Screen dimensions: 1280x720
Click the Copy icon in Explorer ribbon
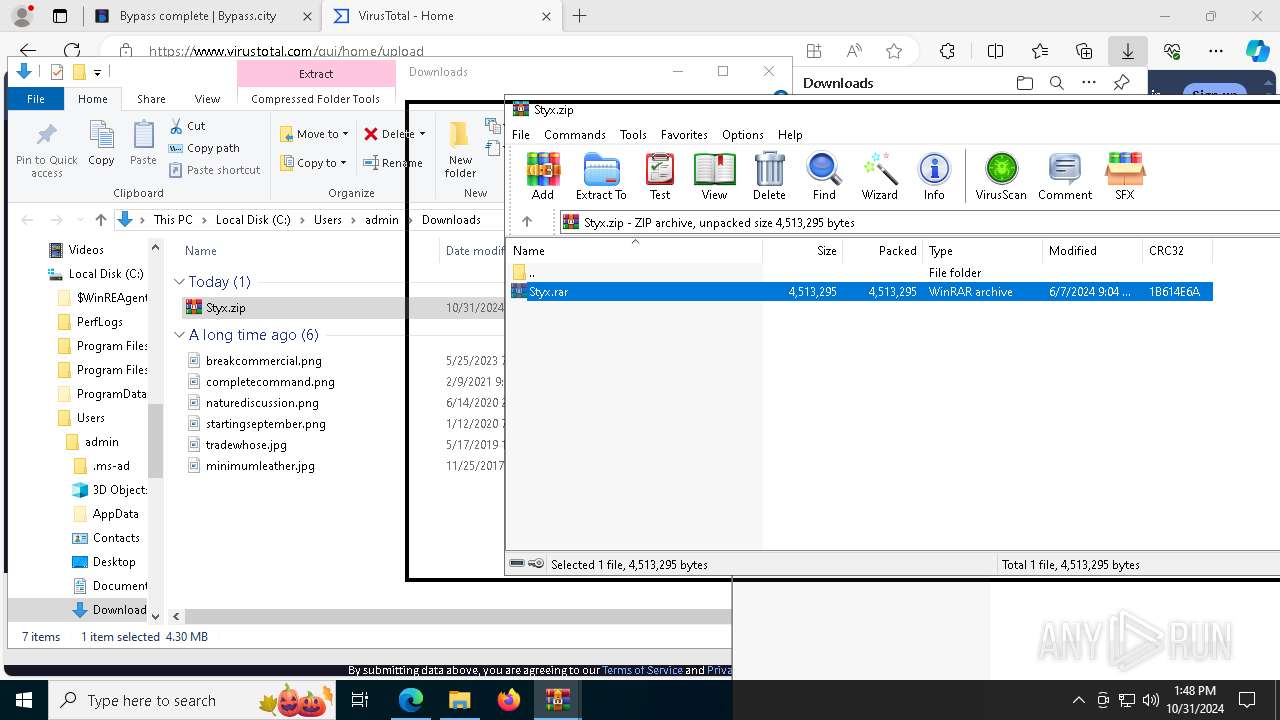[x=101, y=143]
